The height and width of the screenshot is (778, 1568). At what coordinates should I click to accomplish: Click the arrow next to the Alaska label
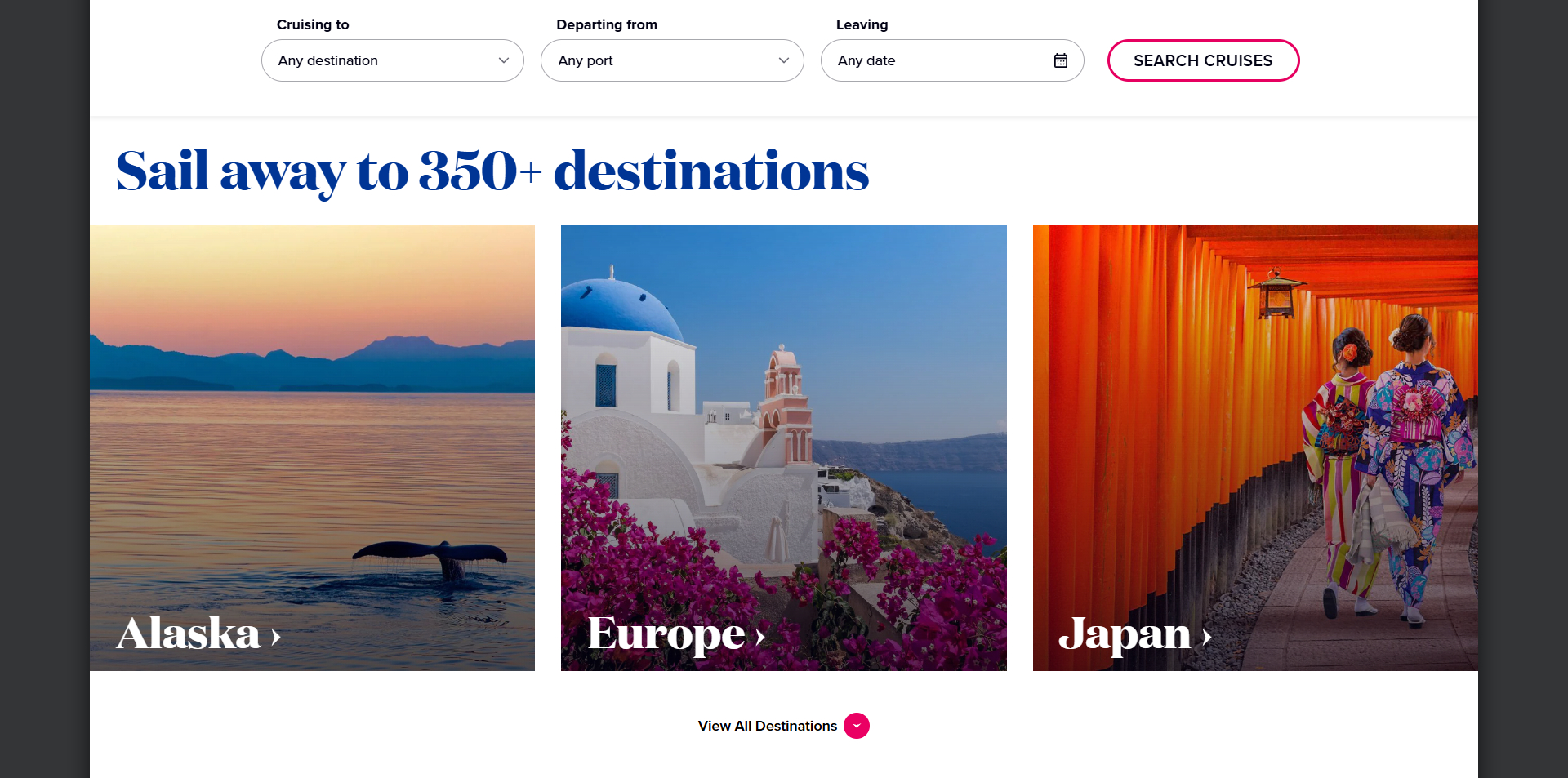click(273, 637)
